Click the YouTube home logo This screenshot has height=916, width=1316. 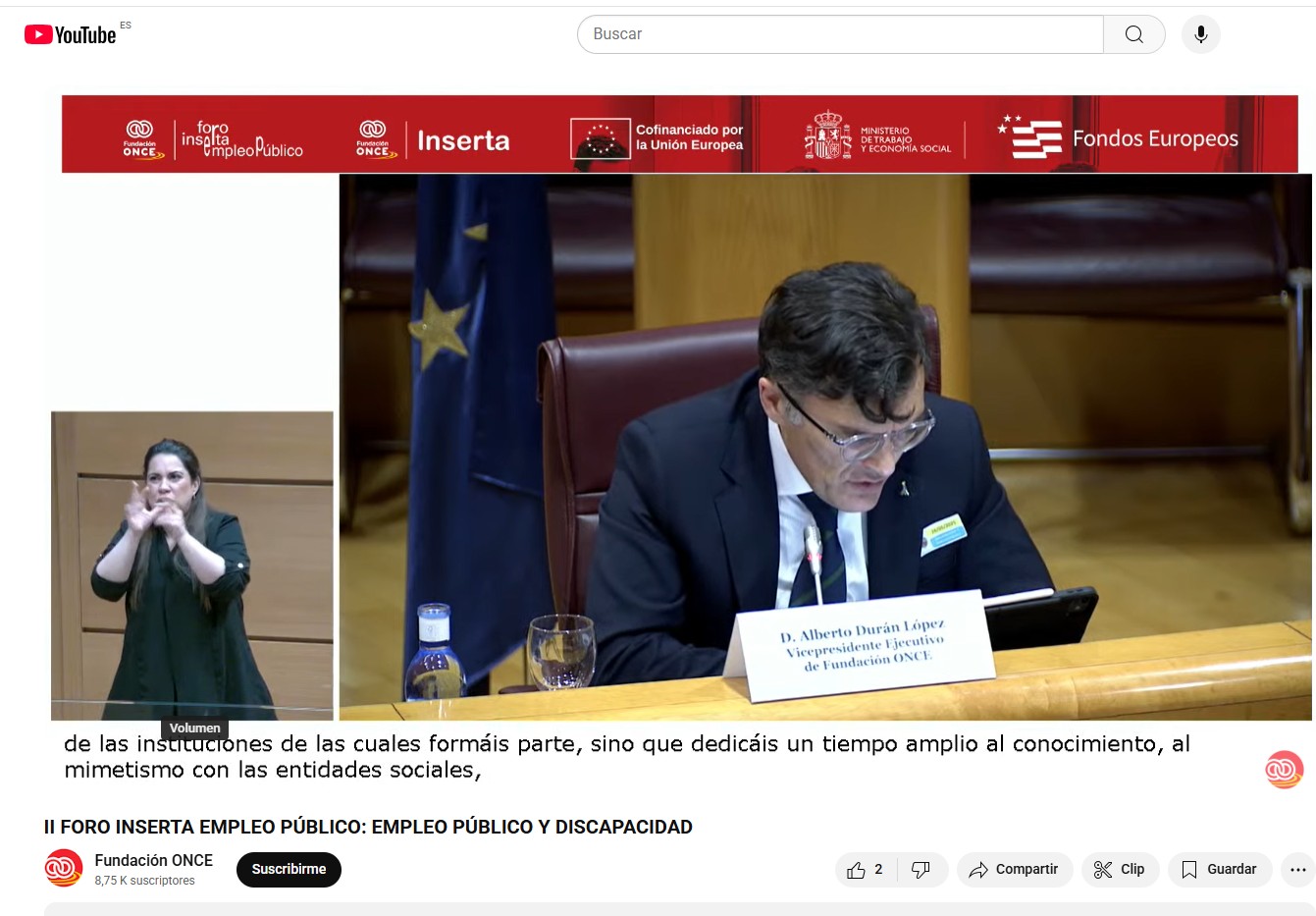coord(71,35)
